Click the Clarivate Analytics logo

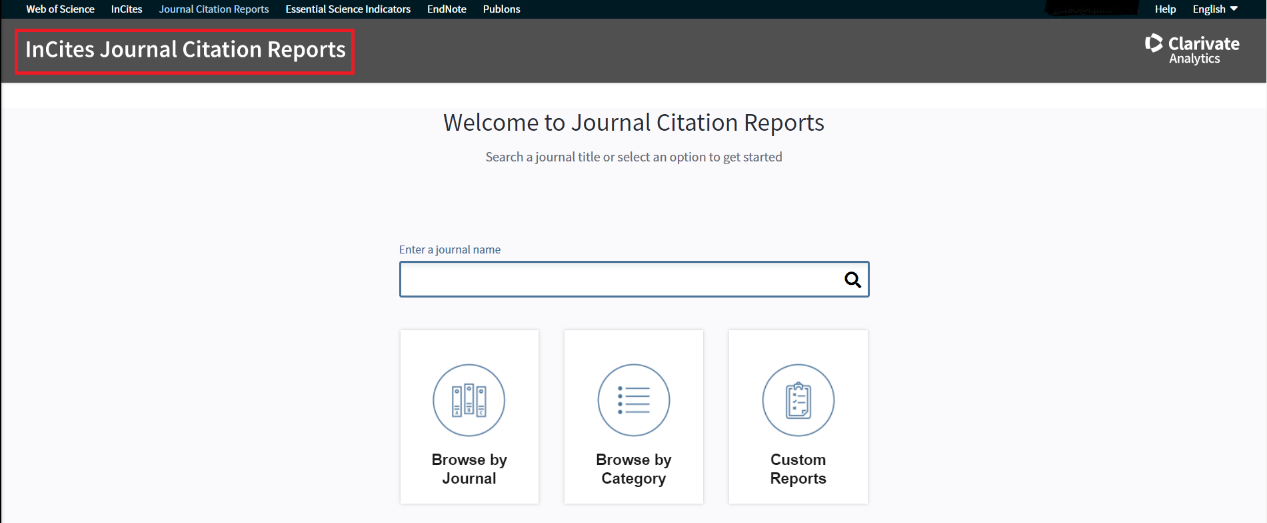click(x=1192, y=49)
